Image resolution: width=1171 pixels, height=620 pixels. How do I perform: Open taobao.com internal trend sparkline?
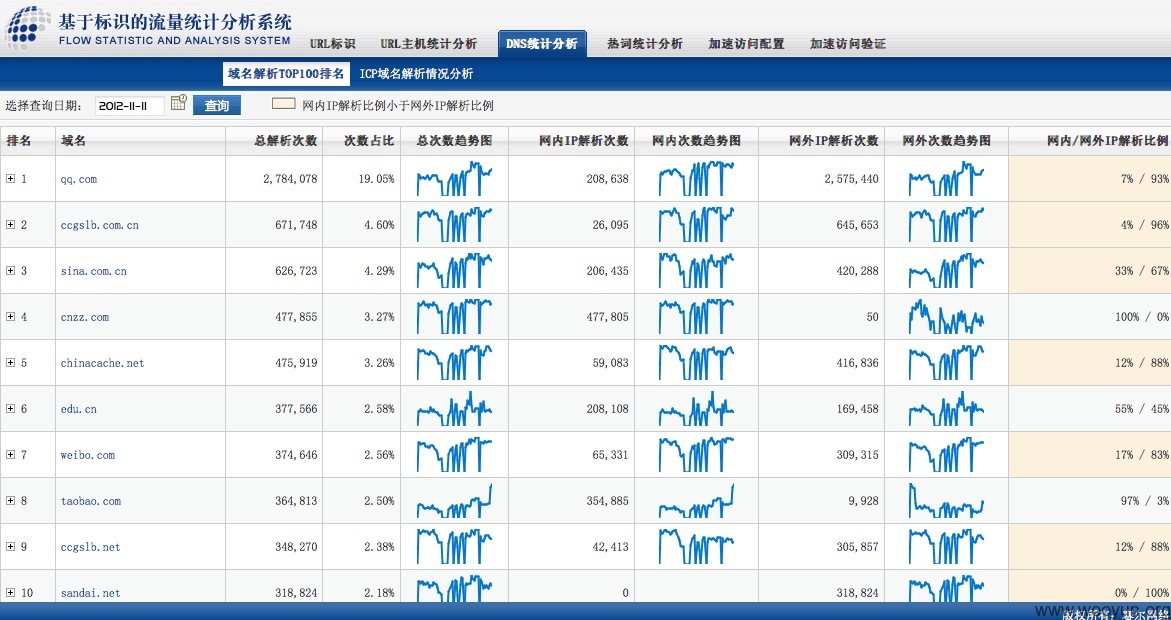[696, 501]
